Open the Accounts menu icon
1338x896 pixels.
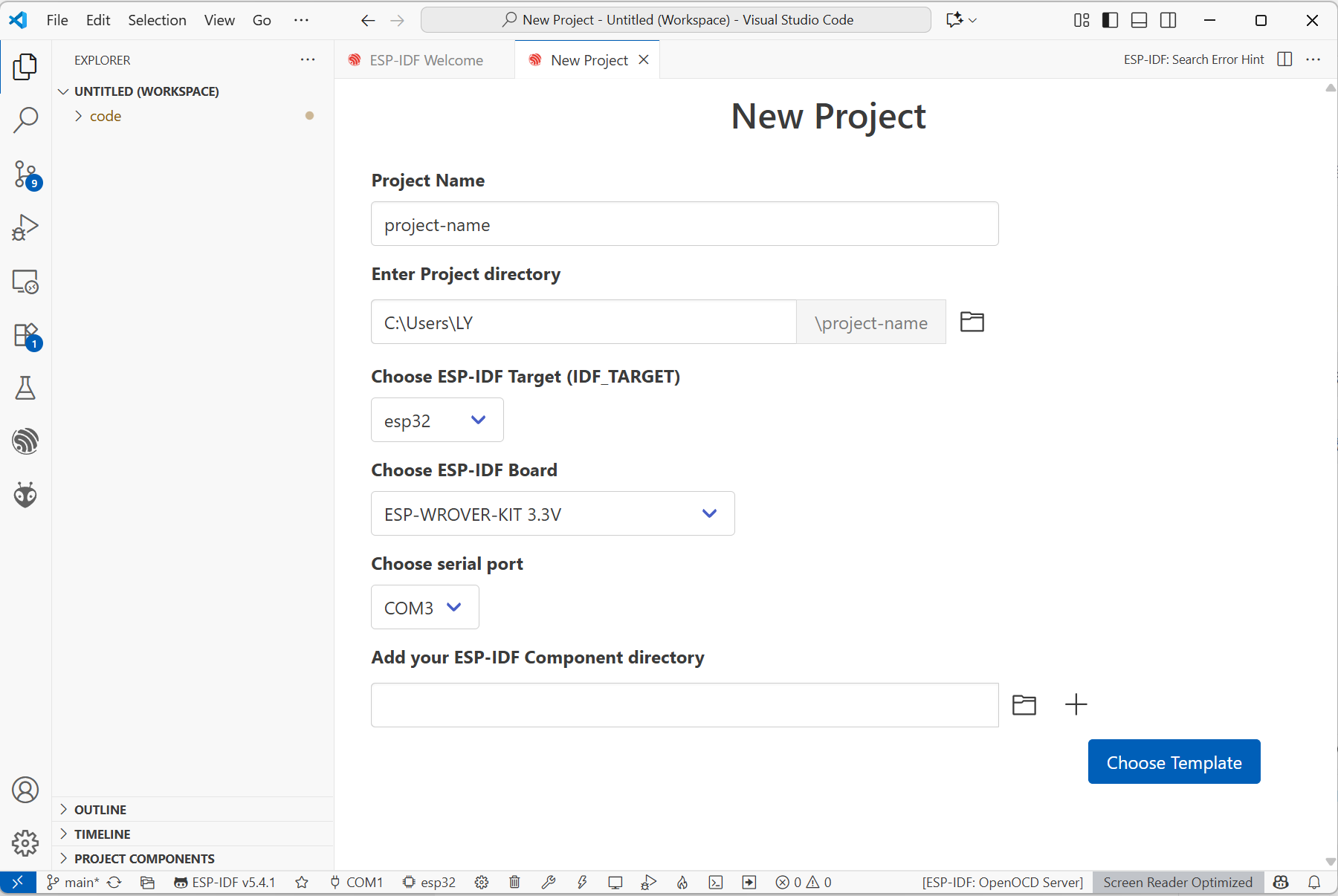coord(25,790)
